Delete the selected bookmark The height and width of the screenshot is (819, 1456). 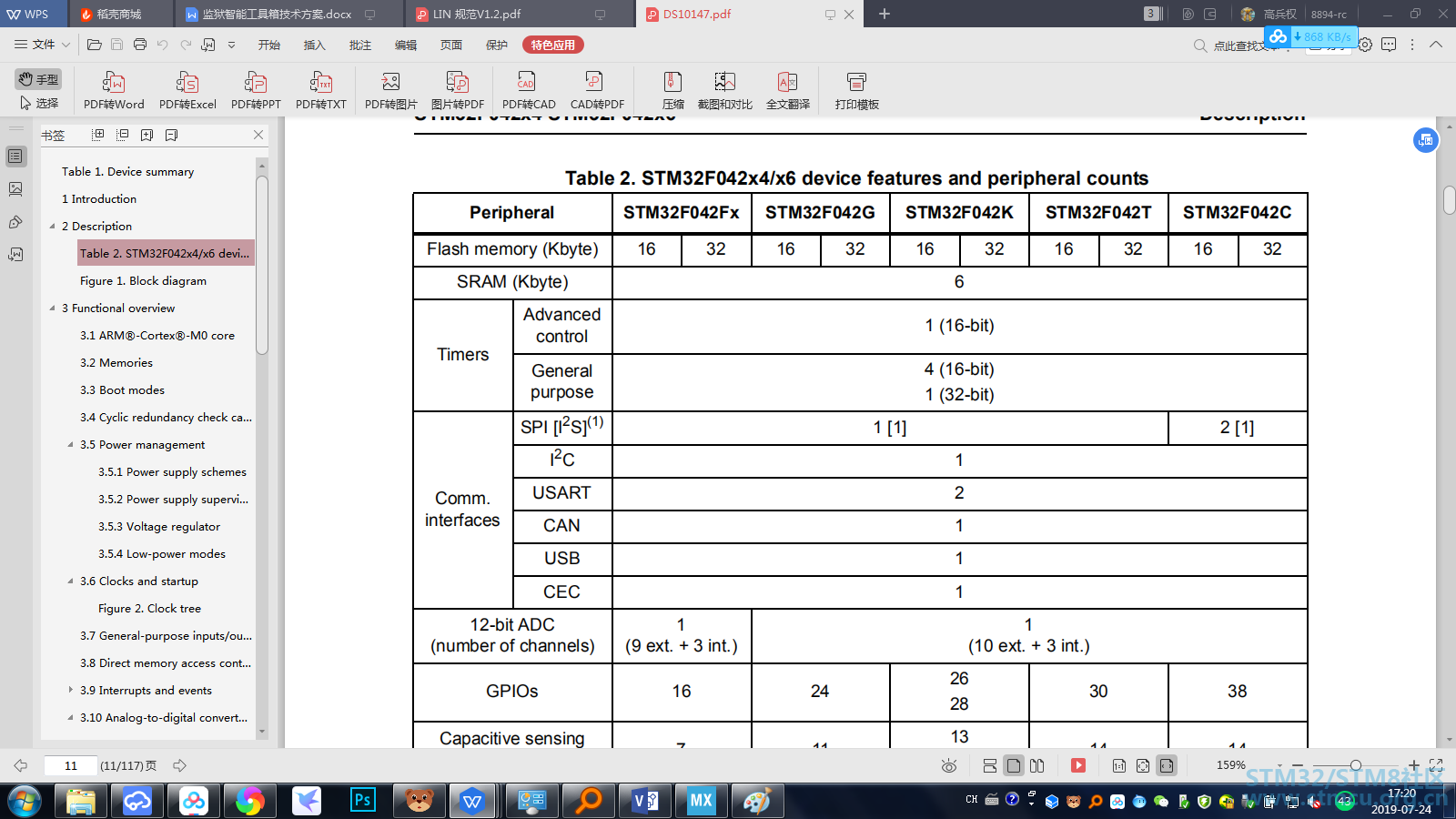point(172,135)
